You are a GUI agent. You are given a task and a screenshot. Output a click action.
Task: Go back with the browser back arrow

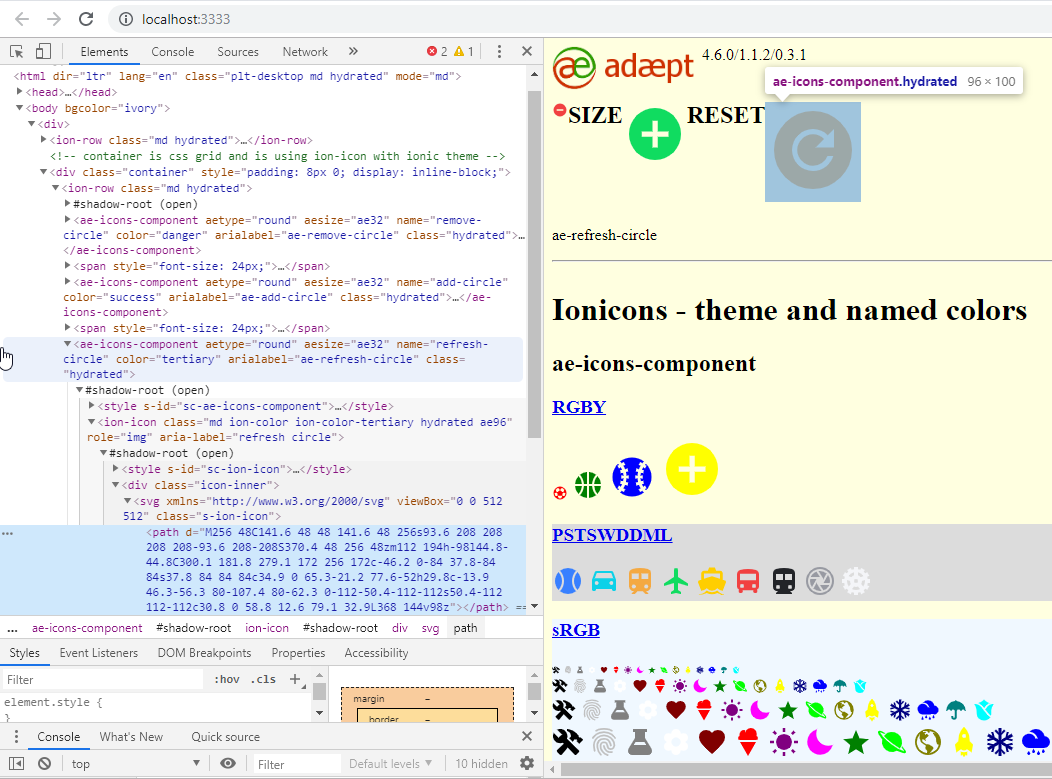[22, 19]
